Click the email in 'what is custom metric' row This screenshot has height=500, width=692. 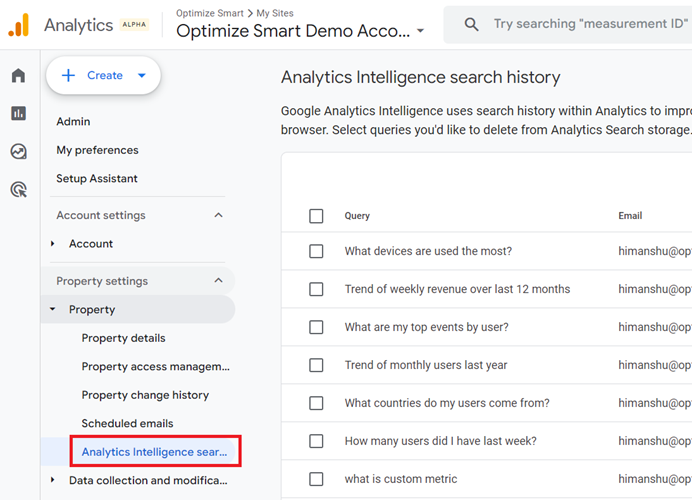click(655, 479)
